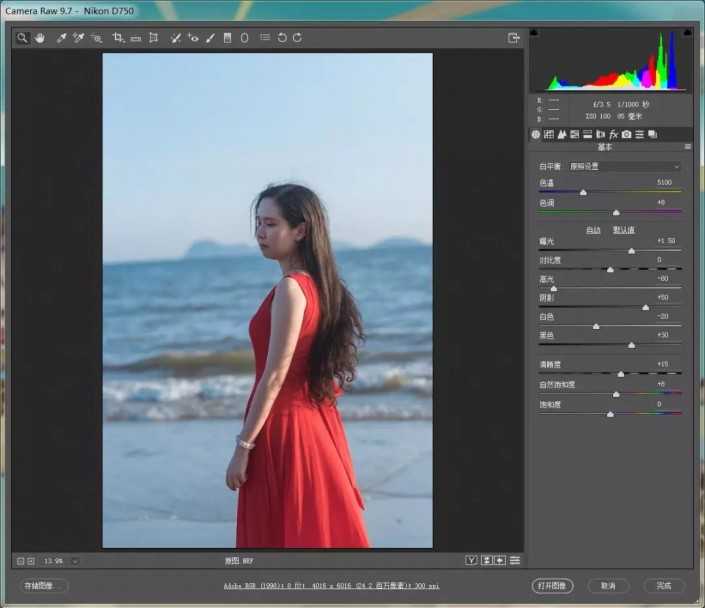Select the Zoom tool in toolbar
Viewport: 705px width, 608px height.
coord(22,38)
